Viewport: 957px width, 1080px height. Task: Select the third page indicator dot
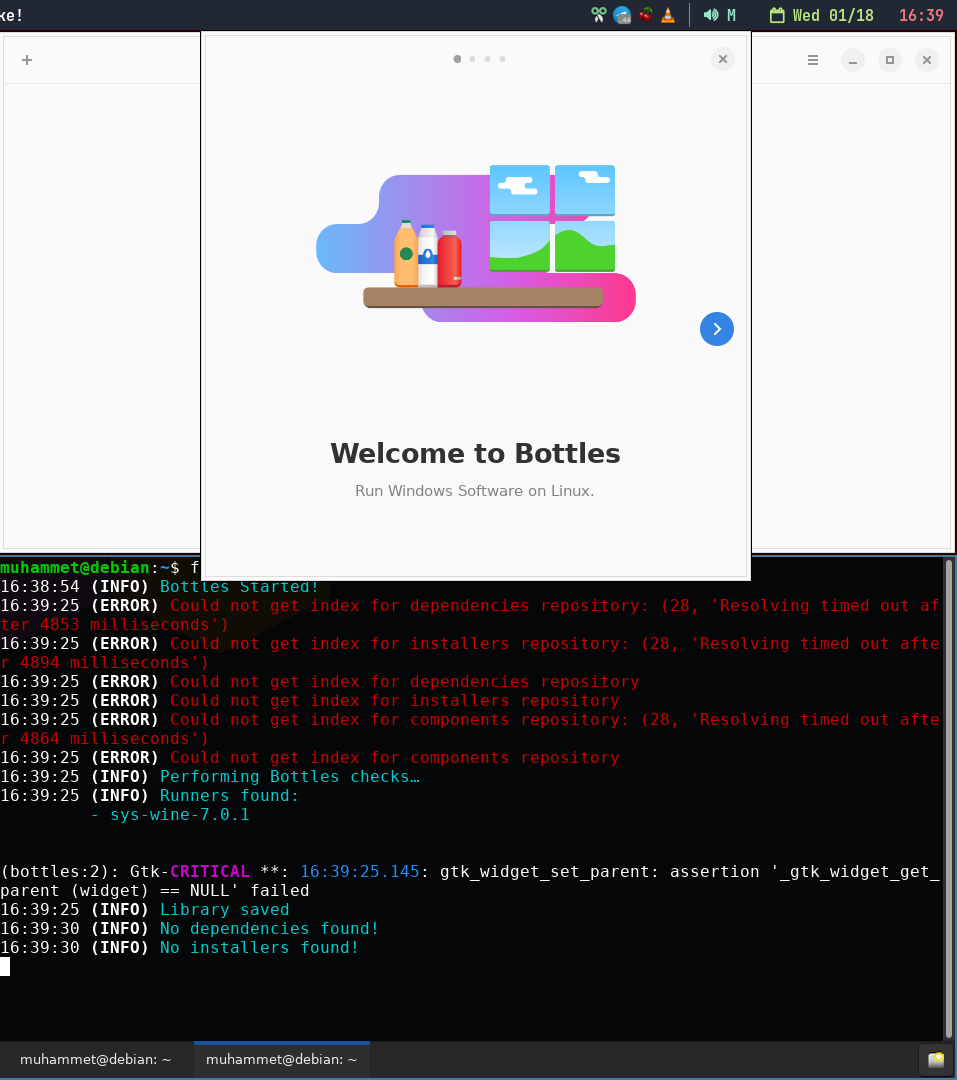click(x=487, y=59)
